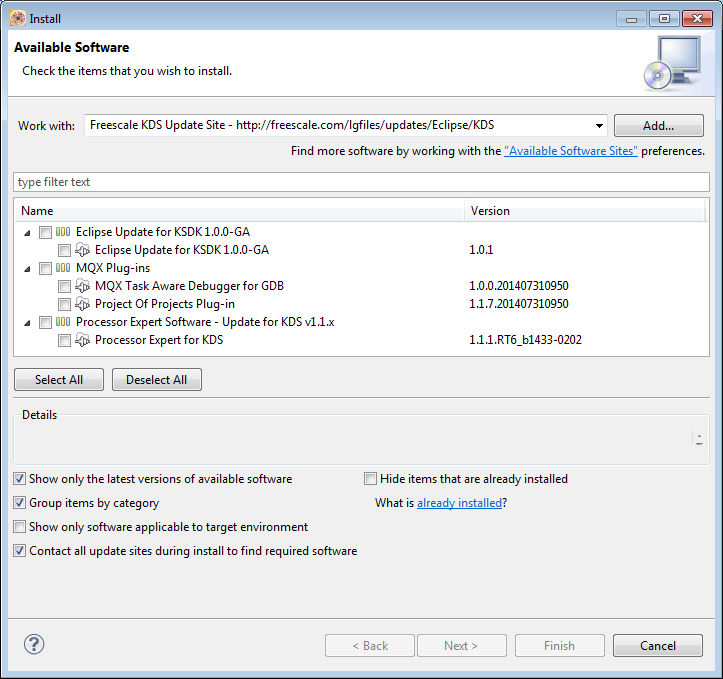723x679 pixels.
Task: Minimize the Install window
Action: (x=631, y=19)
